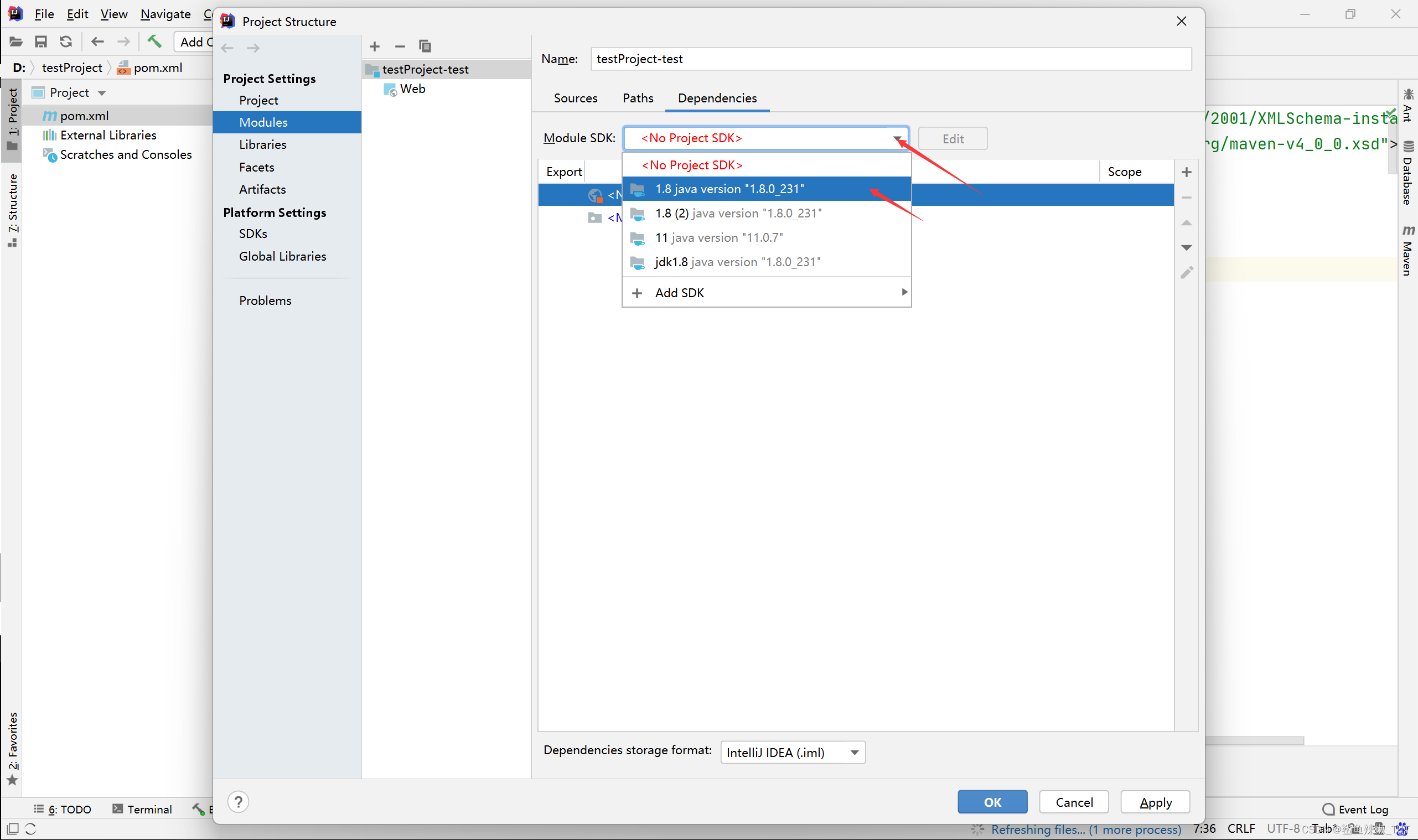Switch to the Sources tab
1418x840 pixels.
(x=576, y=97)
